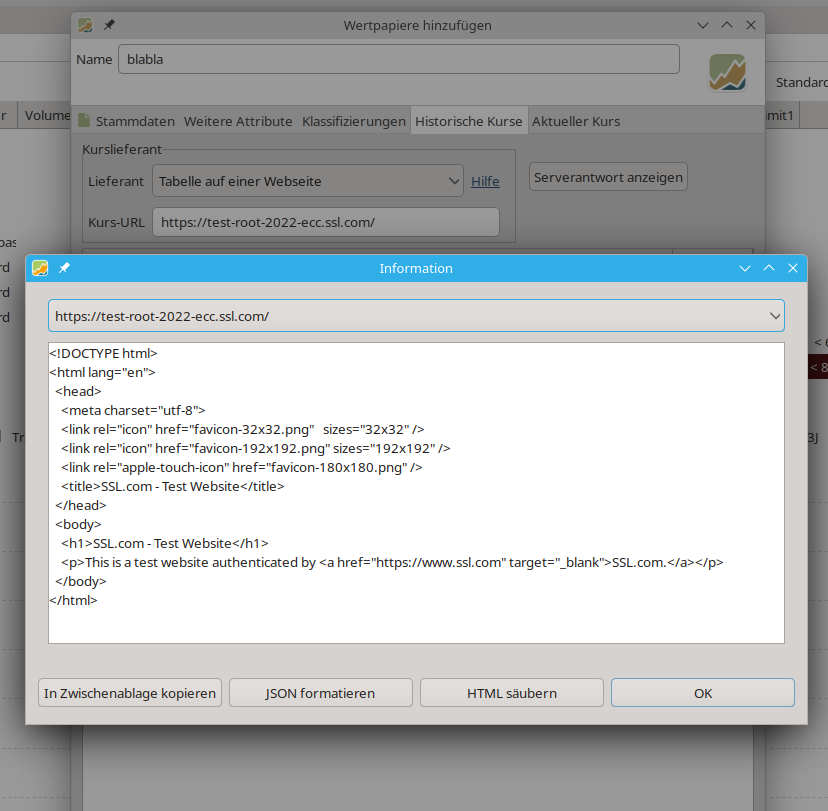The height and width of the screenshot is (811, 828).
Task: Switch to the Weitere Attribute tab
Action: click(x=238, y=121)
